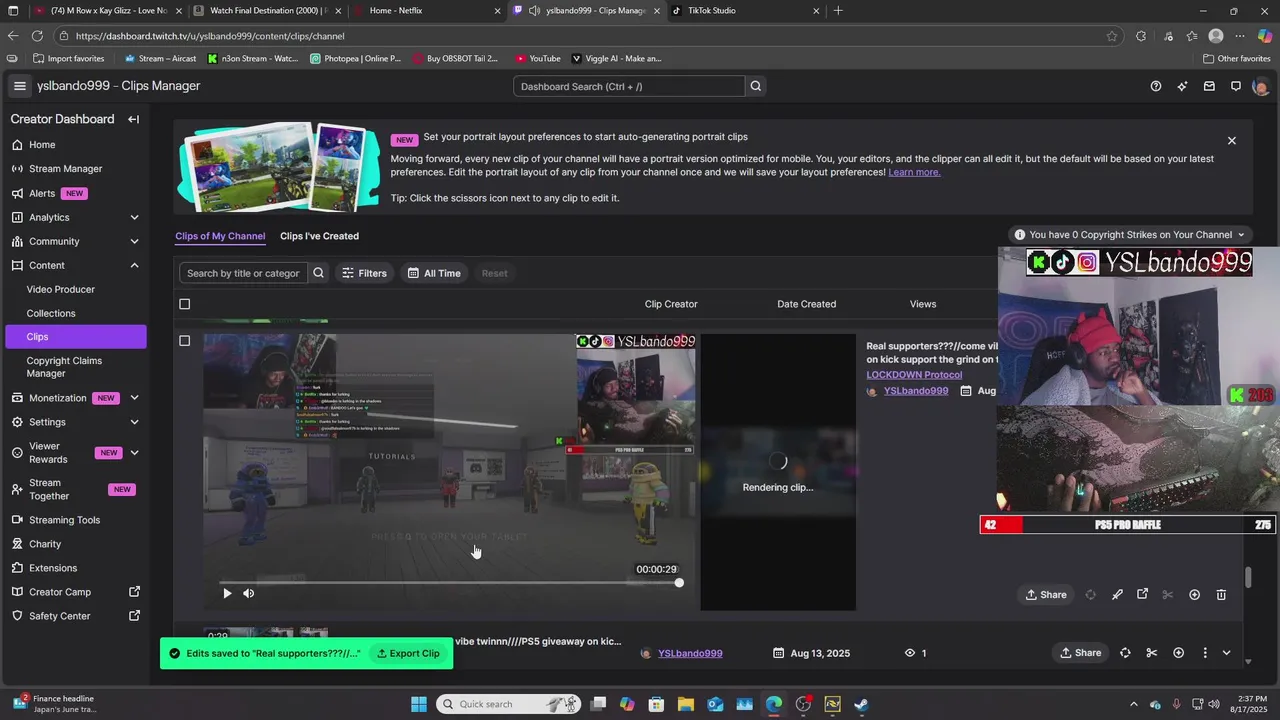Open the All Time date range dropdown

pyautogui.click(x=434, y=273)
